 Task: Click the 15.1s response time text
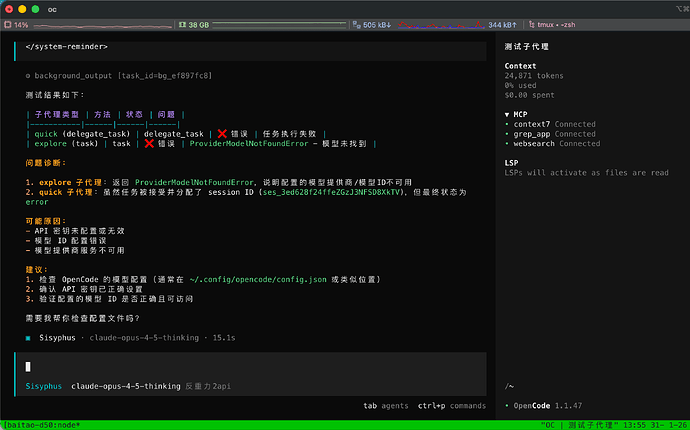(x=224, y=338)
